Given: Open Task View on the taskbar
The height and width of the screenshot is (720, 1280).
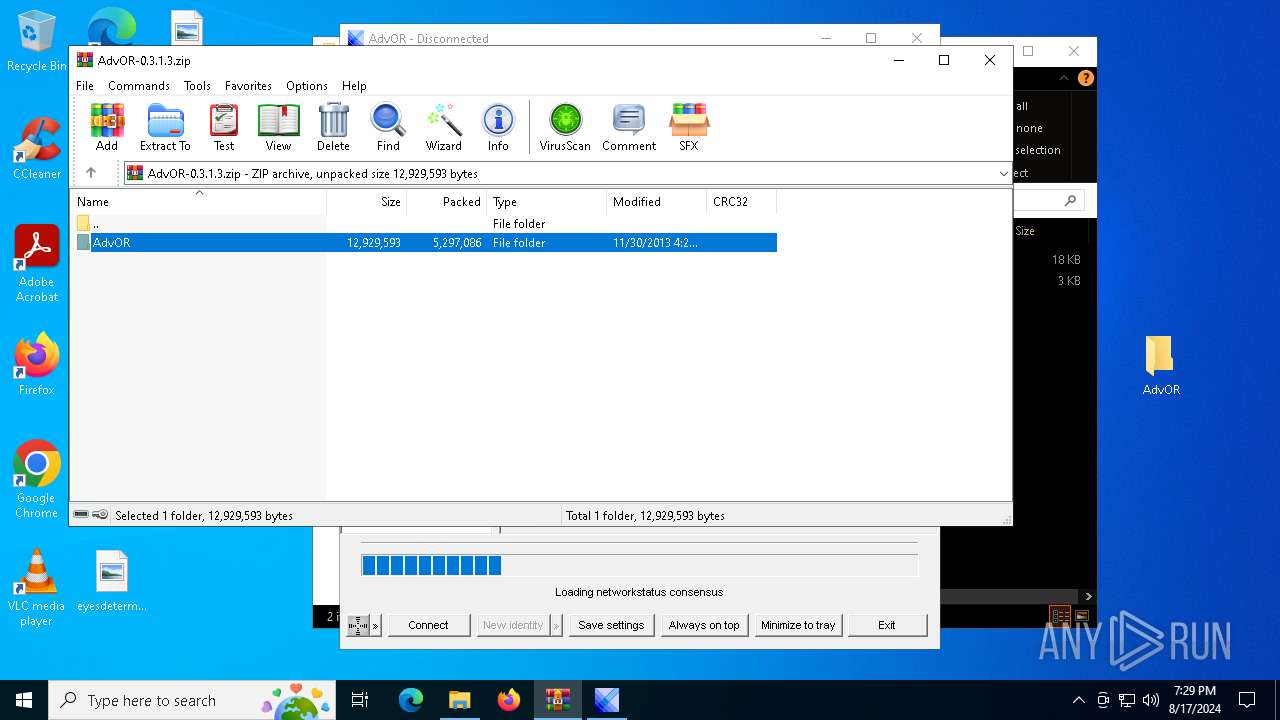Looking at the screenshot, I should pos(360,700).
